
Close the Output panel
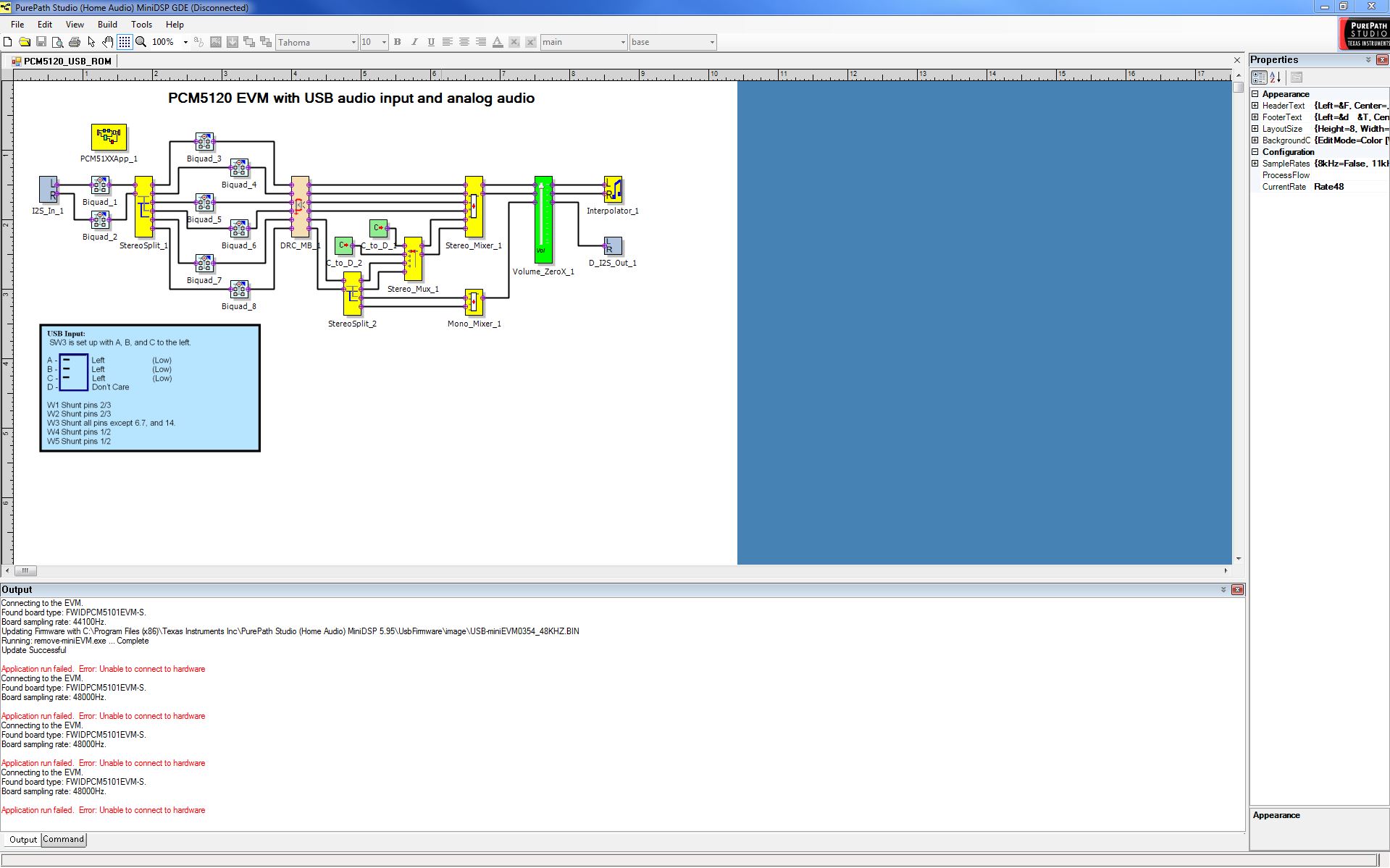coord(1238,590)
